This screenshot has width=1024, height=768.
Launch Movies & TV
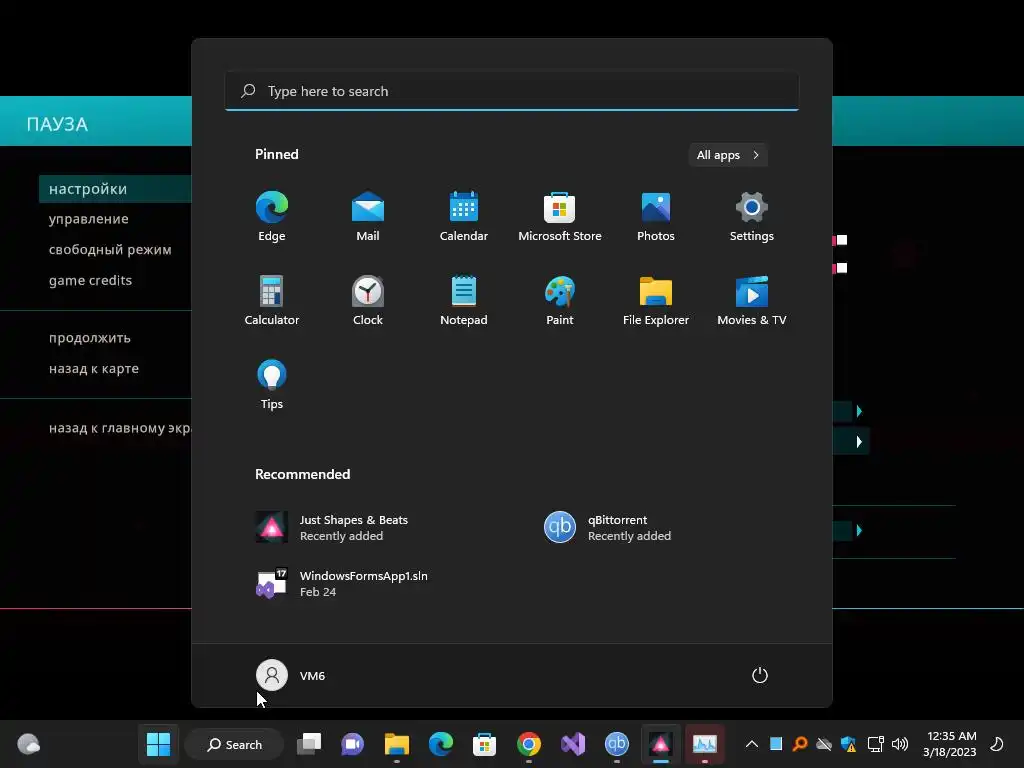click(x=752, y=300)
